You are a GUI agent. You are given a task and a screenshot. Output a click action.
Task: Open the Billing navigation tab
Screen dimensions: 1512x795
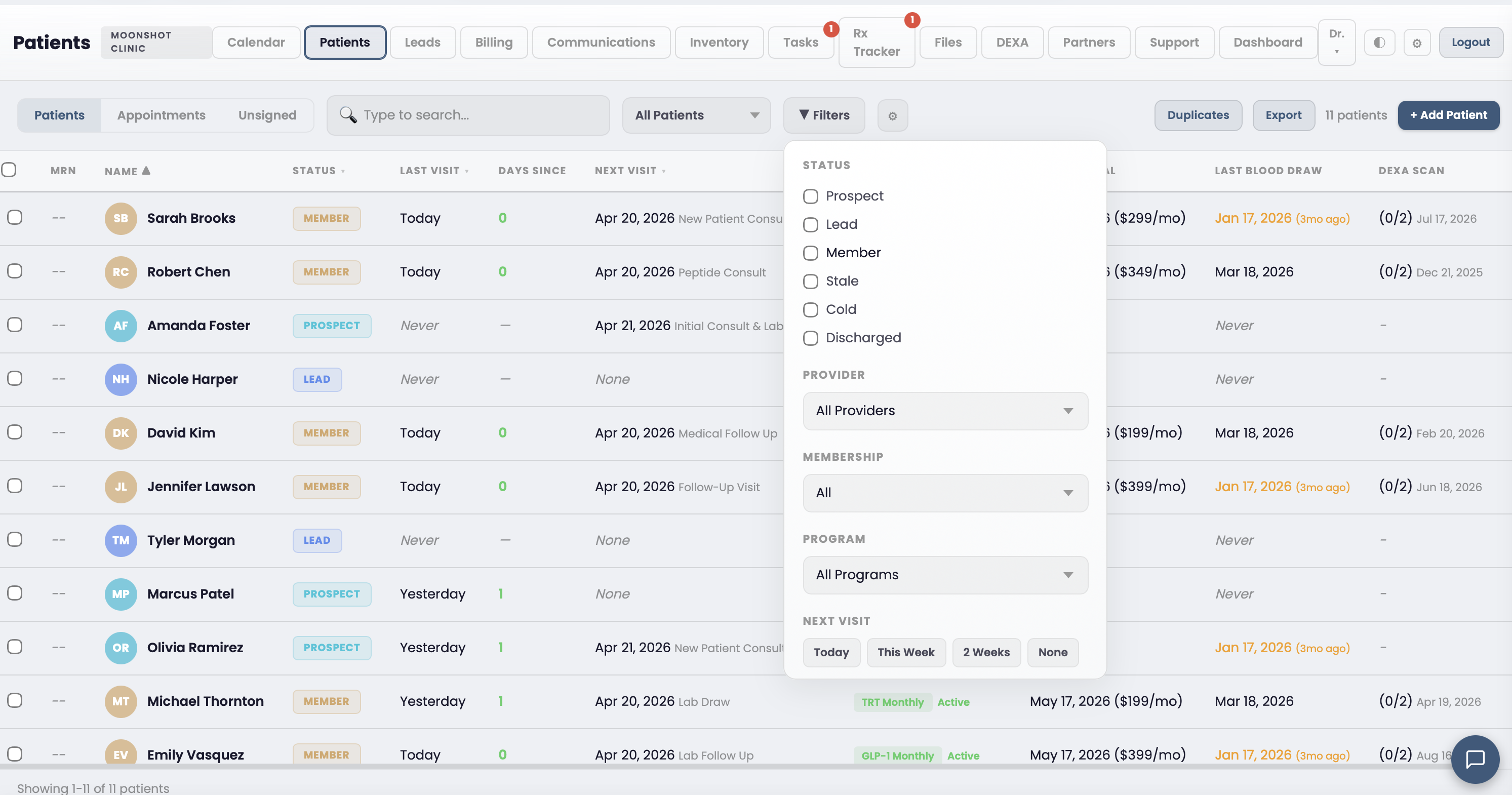point(493,42)
